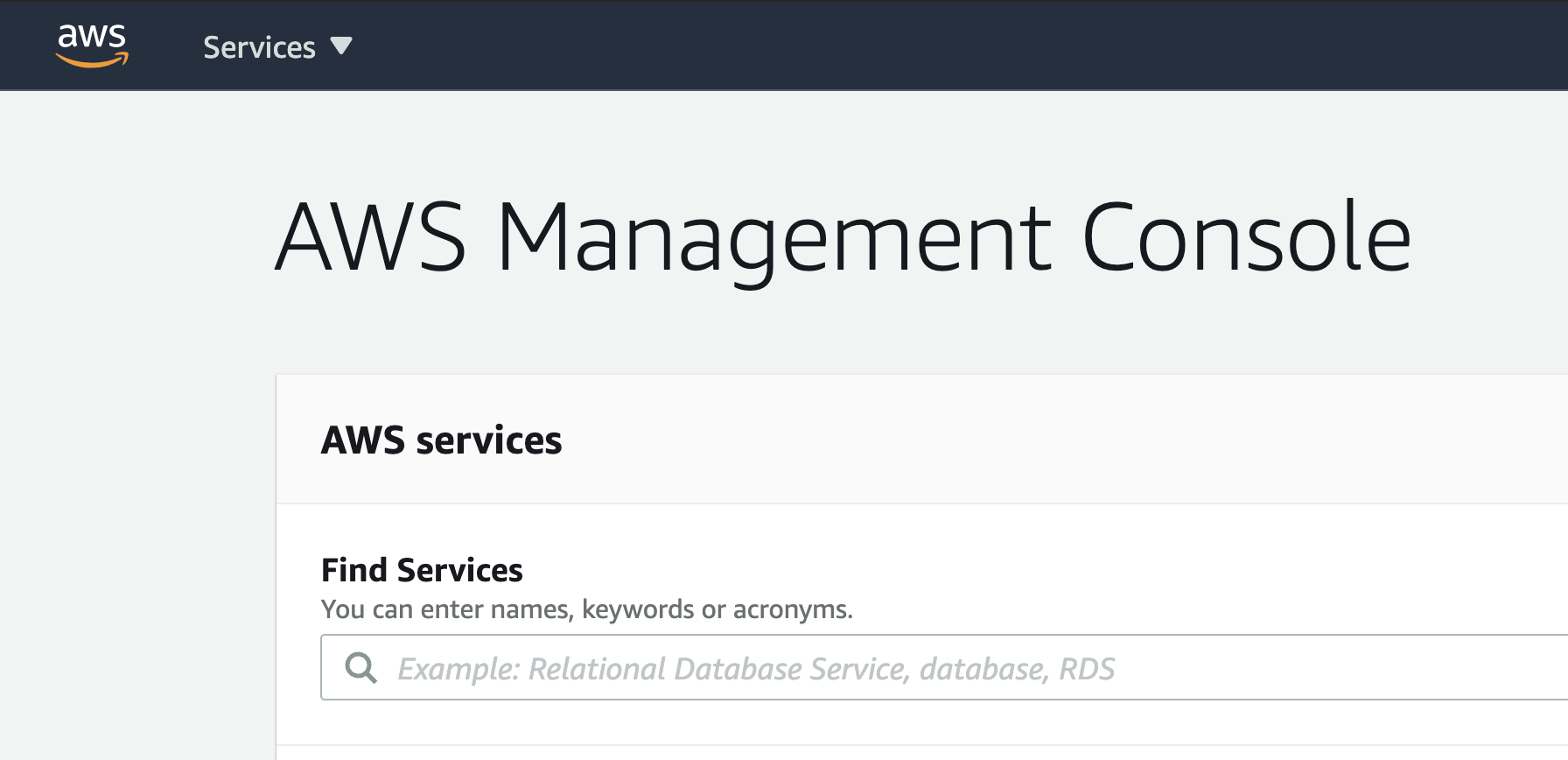This screenshot has width=1568, height=760.
Task: Click the AWS logo in the header
Action: pyautogui.click(x=92, y=46)
